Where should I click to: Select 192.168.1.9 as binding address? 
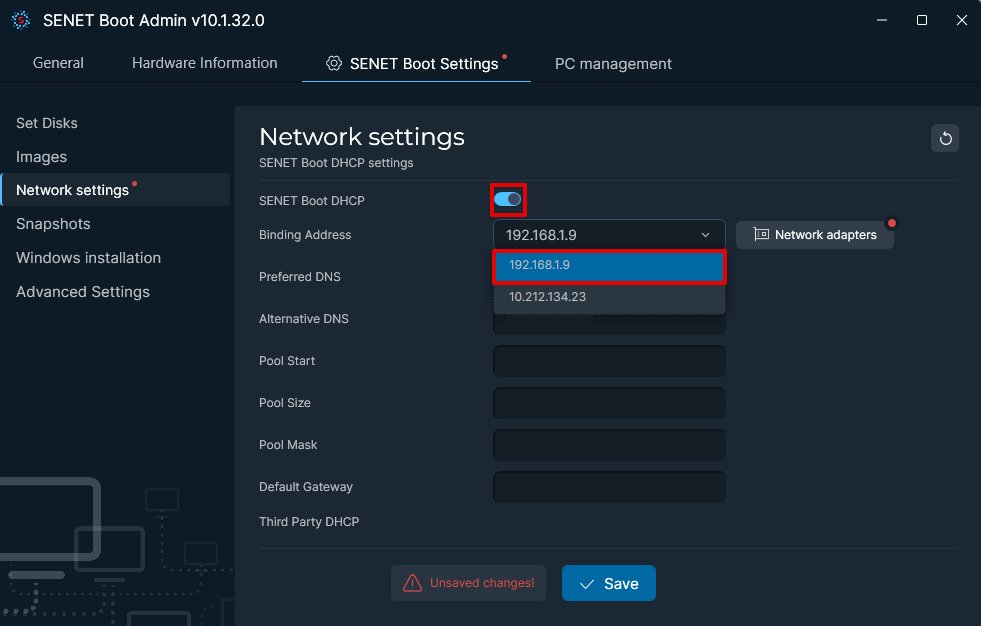(609, 266)
